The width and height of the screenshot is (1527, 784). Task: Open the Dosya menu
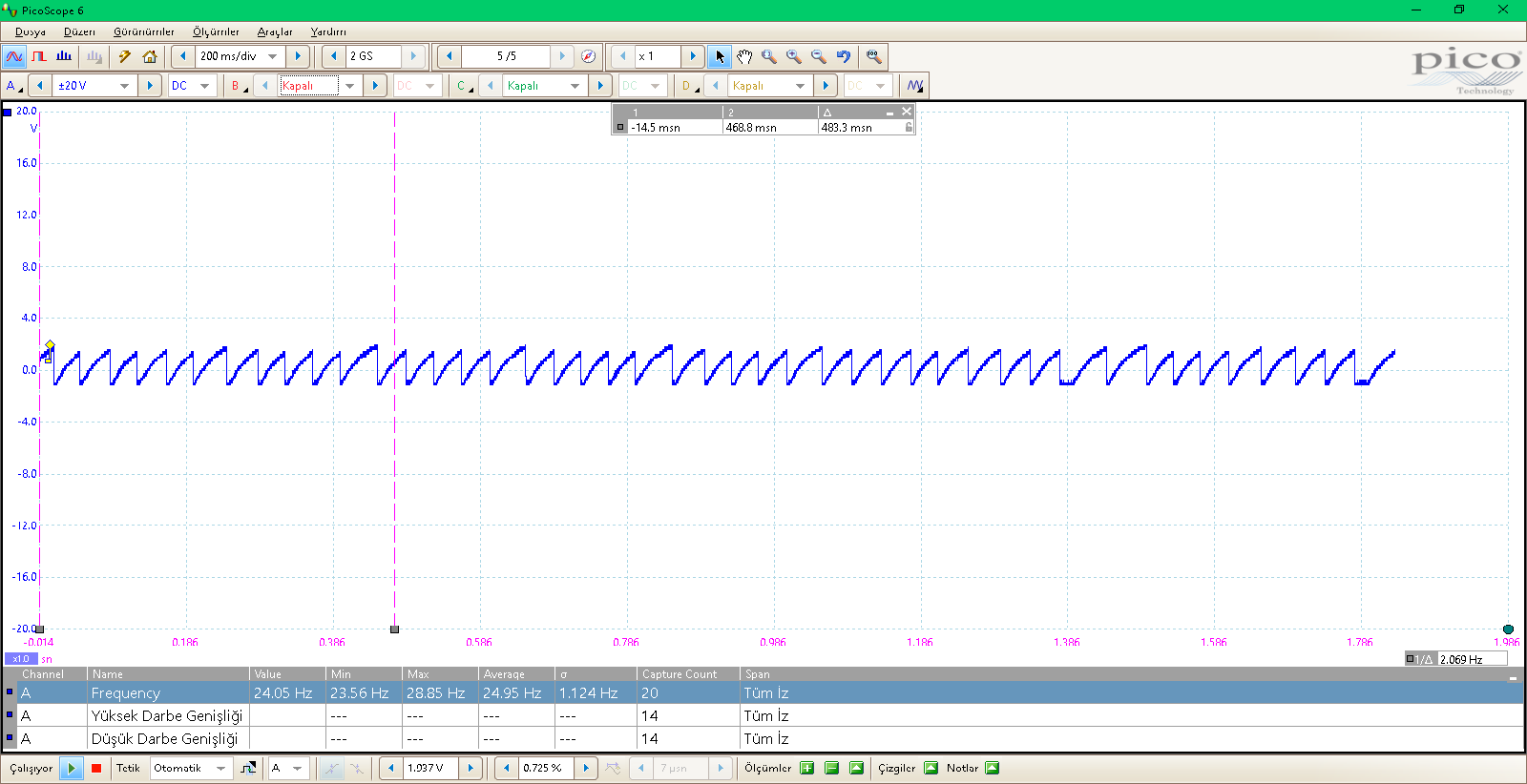[x=31, y=31]
